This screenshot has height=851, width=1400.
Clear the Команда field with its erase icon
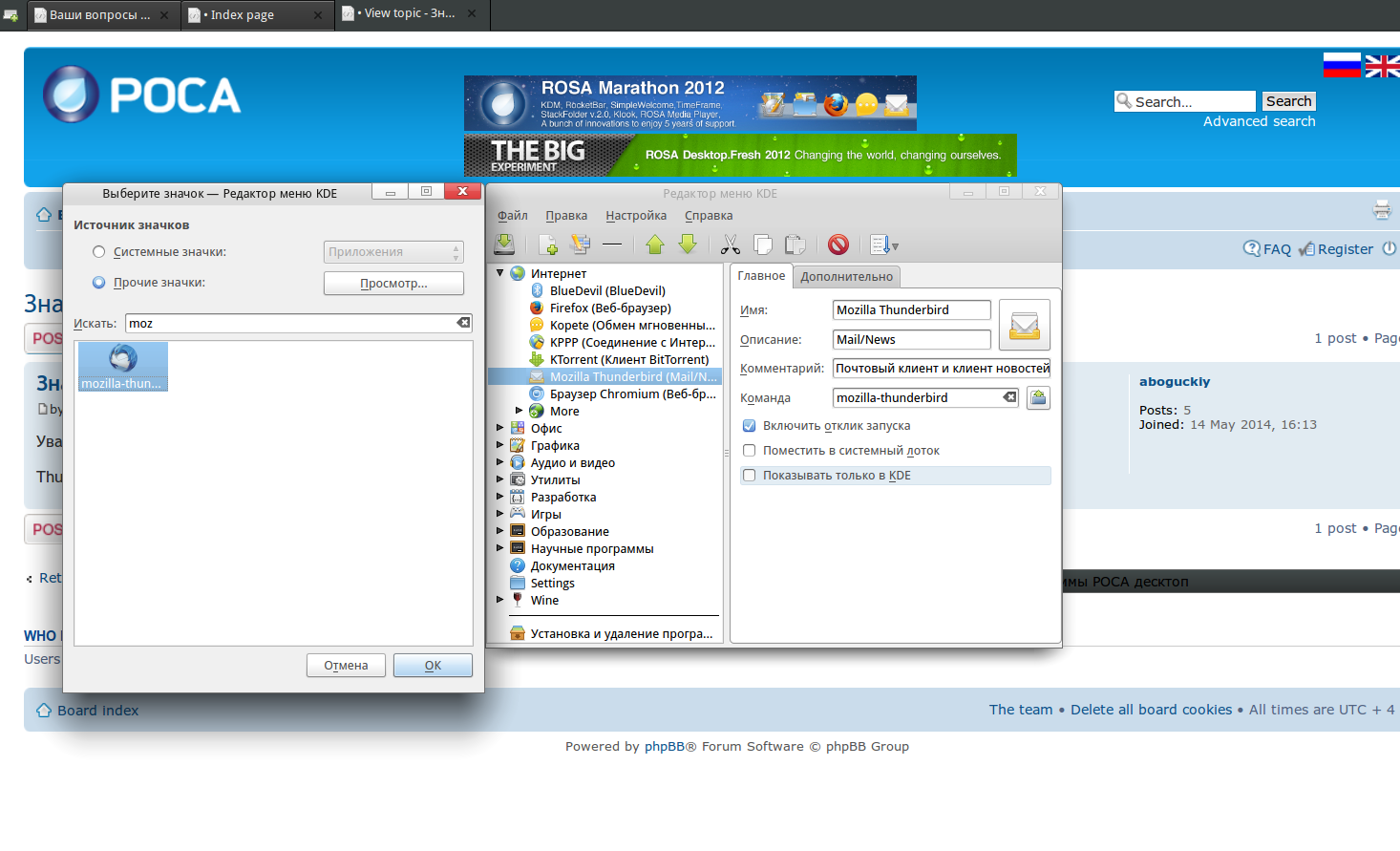[x=1009, y=397]
